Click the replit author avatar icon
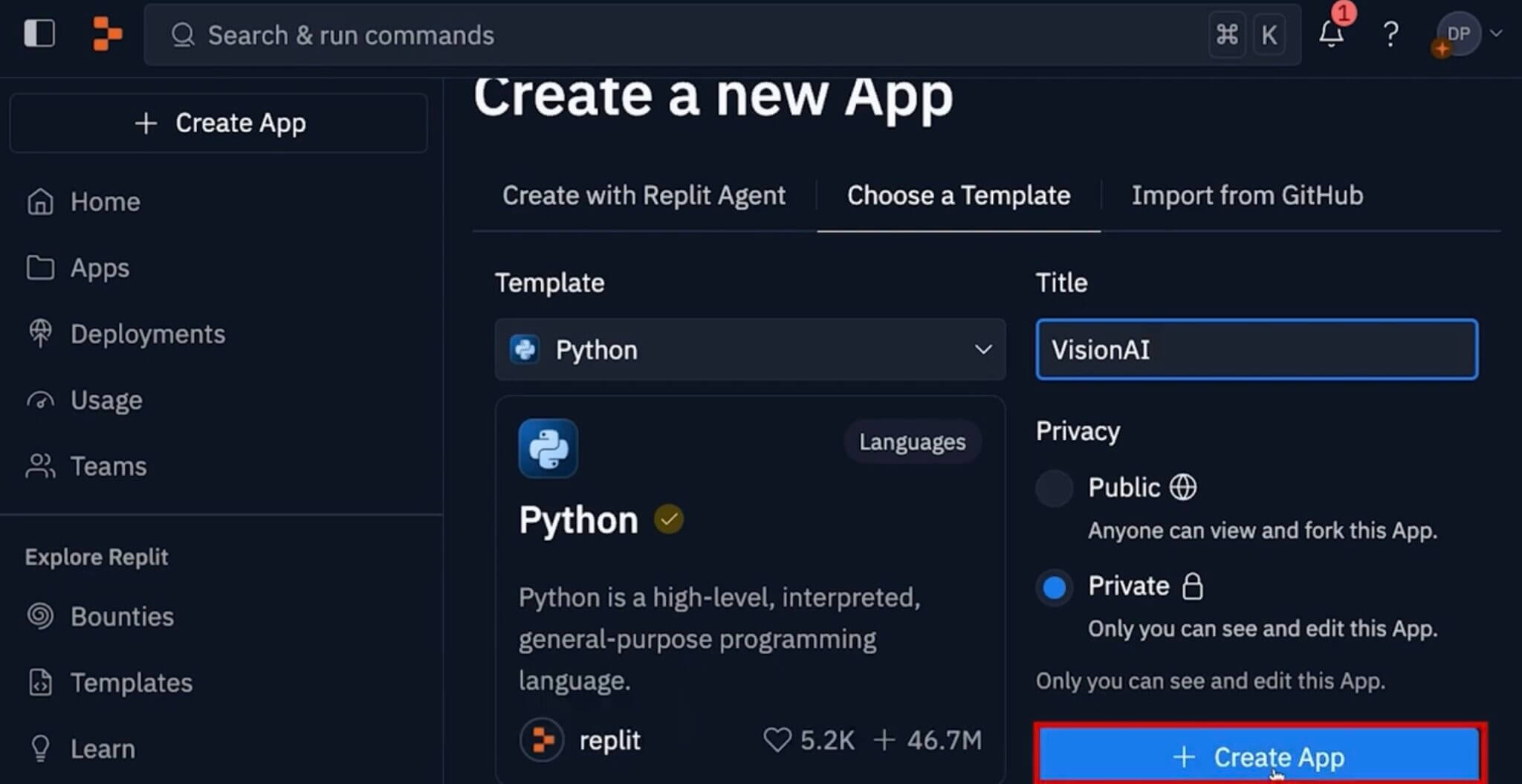The width and height of the screenshot is (1522, 784). 542,739
